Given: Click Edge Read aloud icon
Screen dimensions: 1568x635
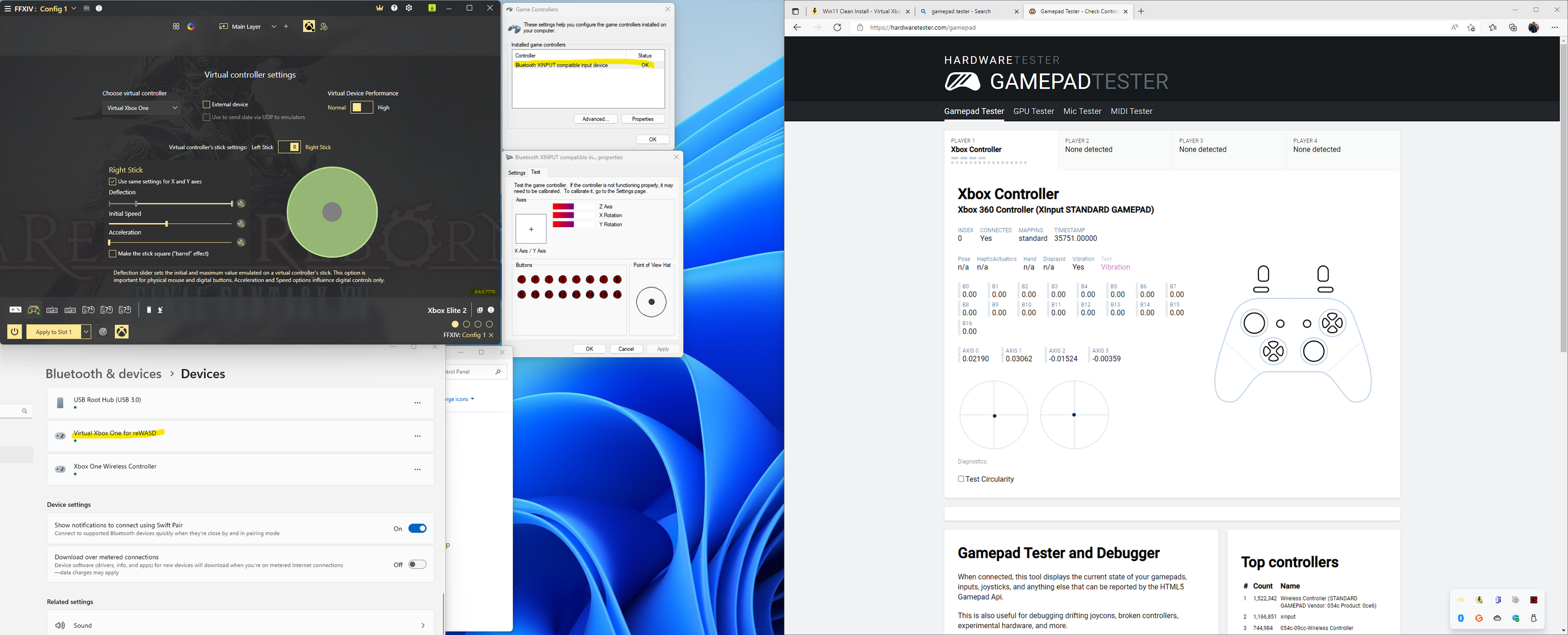Looking at the screenshot, I should pos(1454,27).
